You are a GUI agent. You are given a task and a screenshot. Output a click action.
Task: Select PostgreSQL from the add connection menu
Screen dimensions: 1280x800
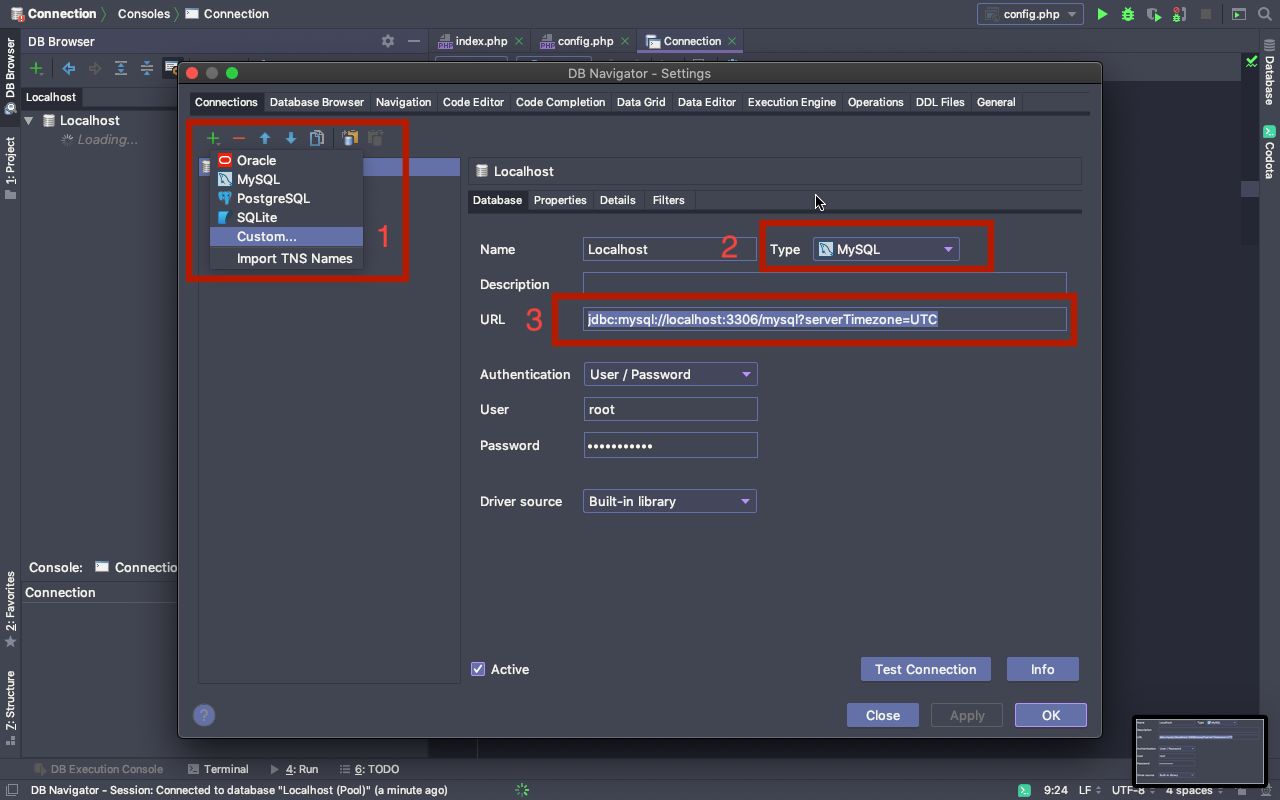(286, 198)
